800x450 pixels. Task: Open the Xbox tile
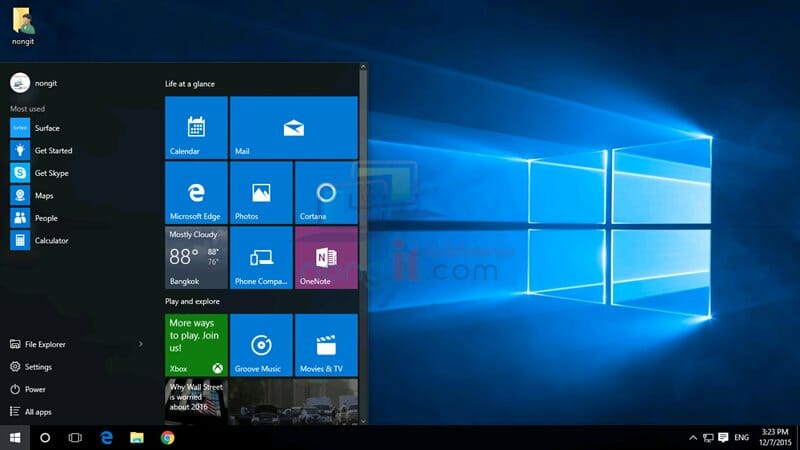(196, 345)
